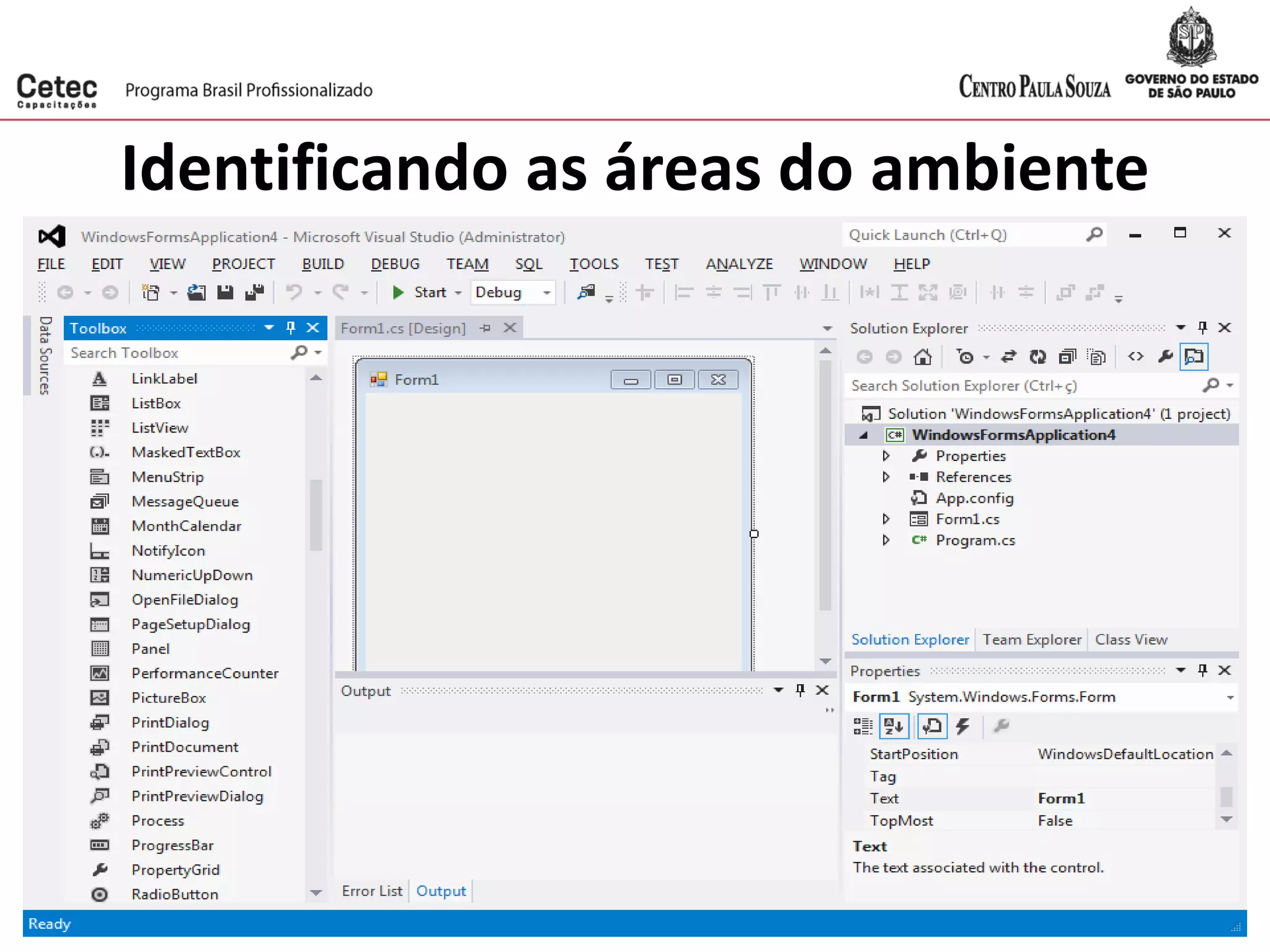The height and width of the screenshot is (952, 1270).
Task: Click the Sync with Active Document icon
Action: (1009, 356)
